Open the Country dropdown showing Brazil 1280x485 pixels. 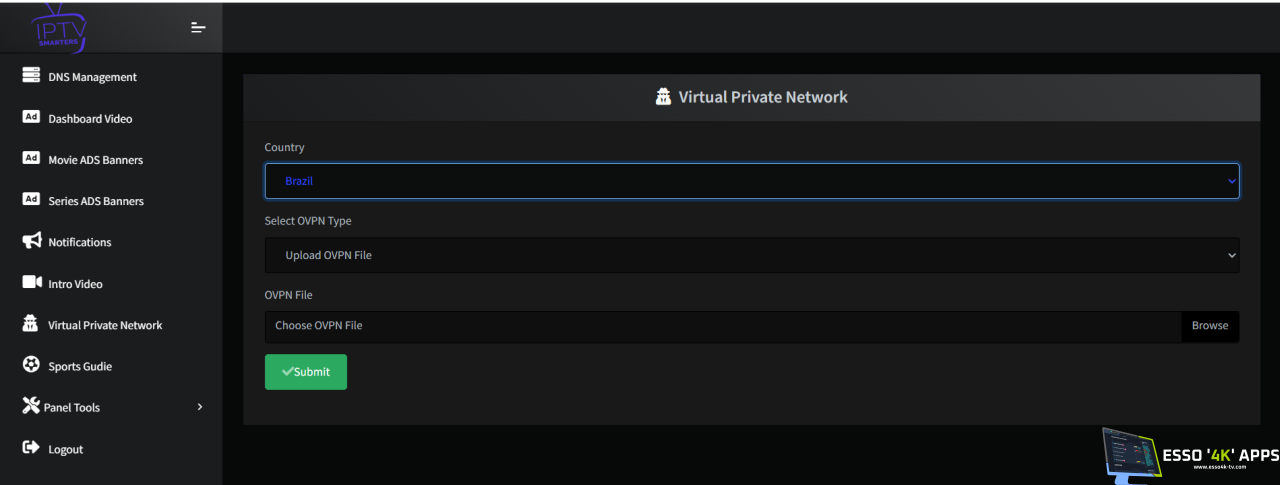tap(751, 181)
